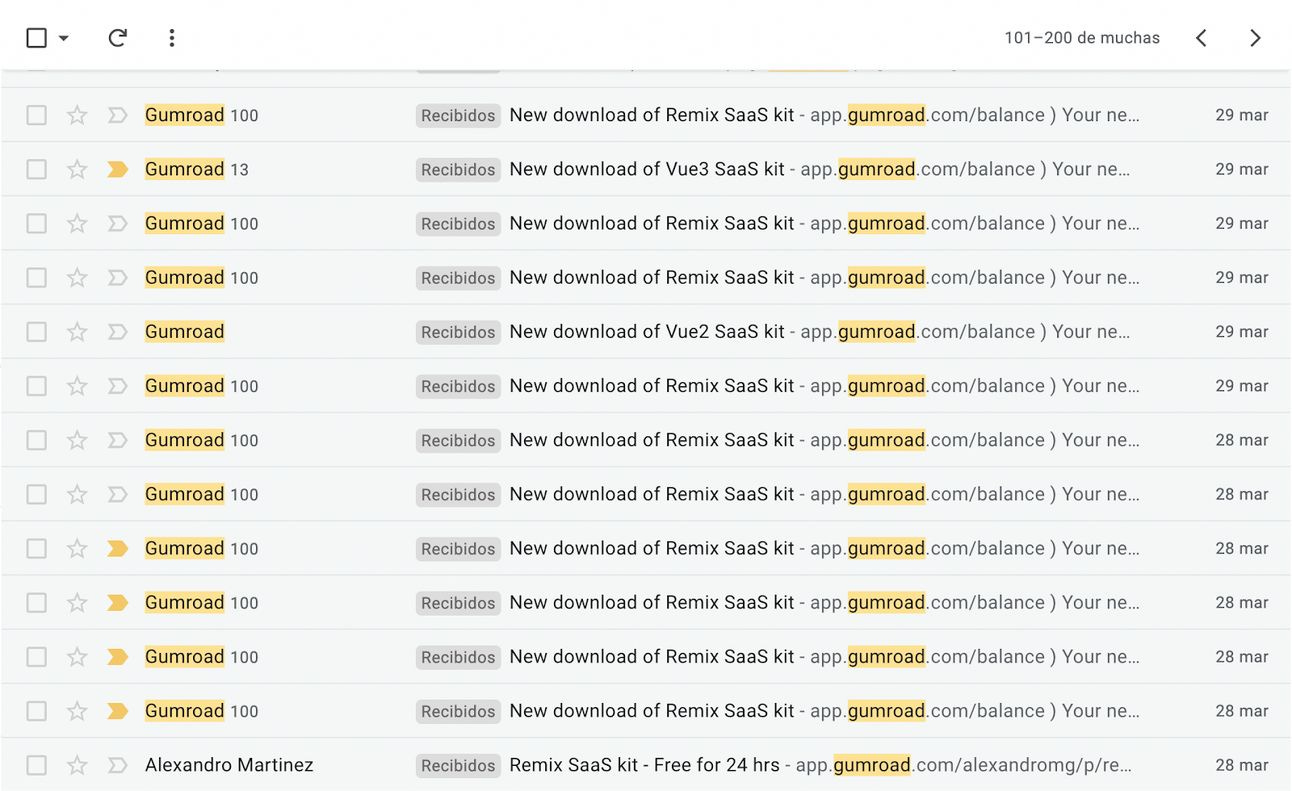Go to the newer messages page arrow

[1201, 38]
